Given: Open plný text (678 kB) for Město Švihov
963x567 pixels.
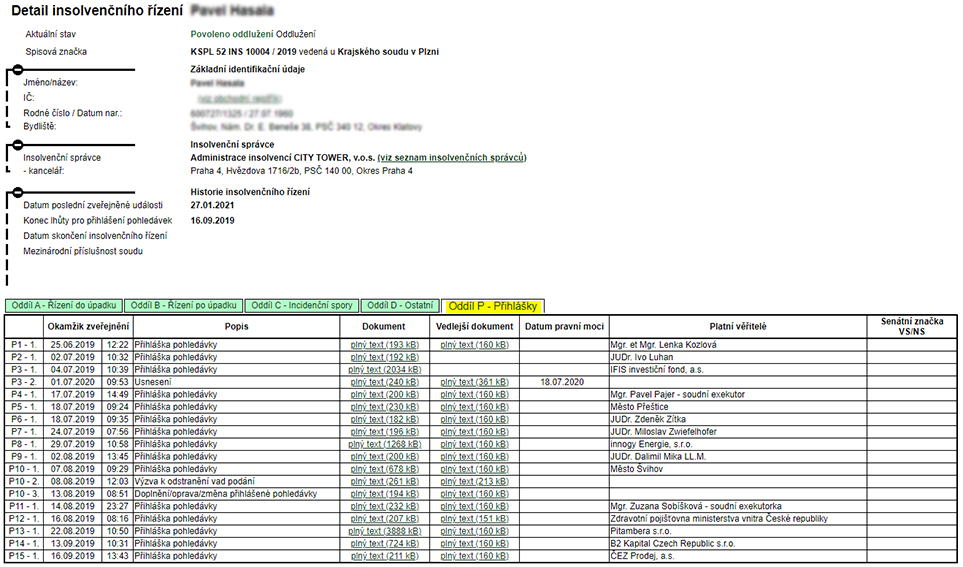Looking at the screenshot, I should click(x=384, y=469).
